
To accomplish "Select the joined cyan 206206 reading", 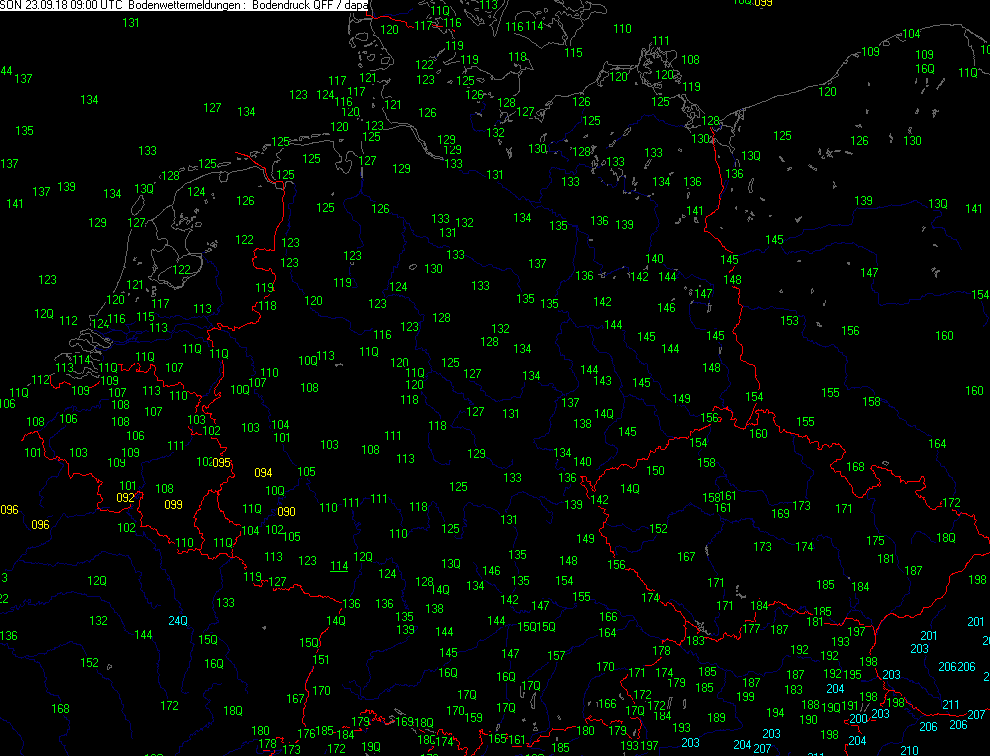I will click(x=957, y=667).
